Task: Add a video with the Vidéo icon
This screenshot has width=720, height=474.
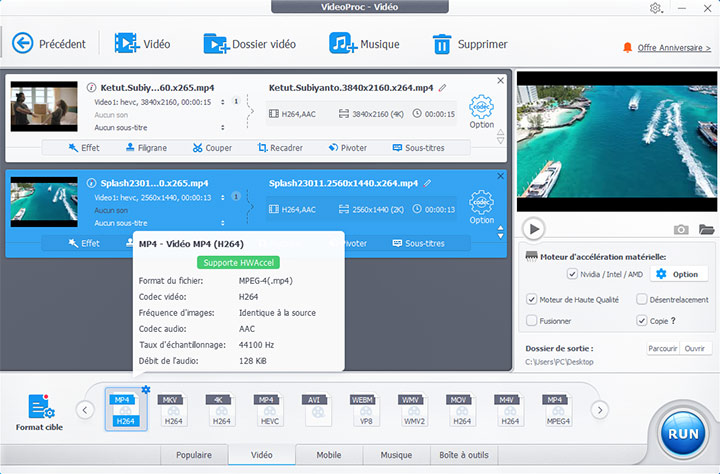Action: [x=127, y=44]
